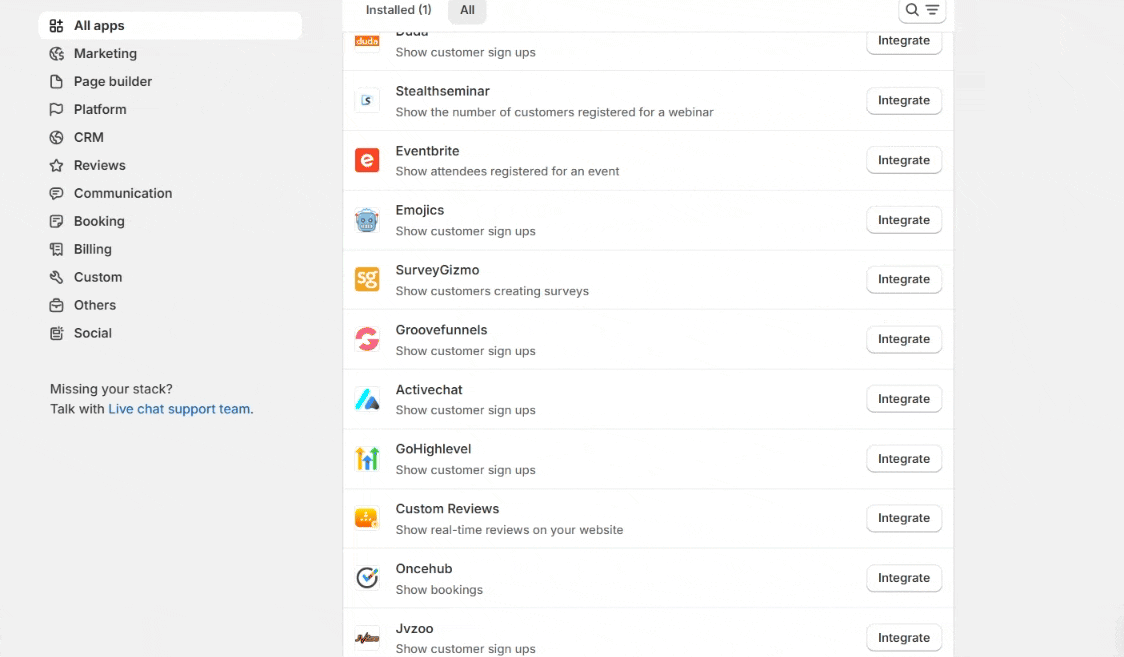Integrate the SurveyGizmo app
This screenshot has height=657, width=1124.
coord(904,279)
